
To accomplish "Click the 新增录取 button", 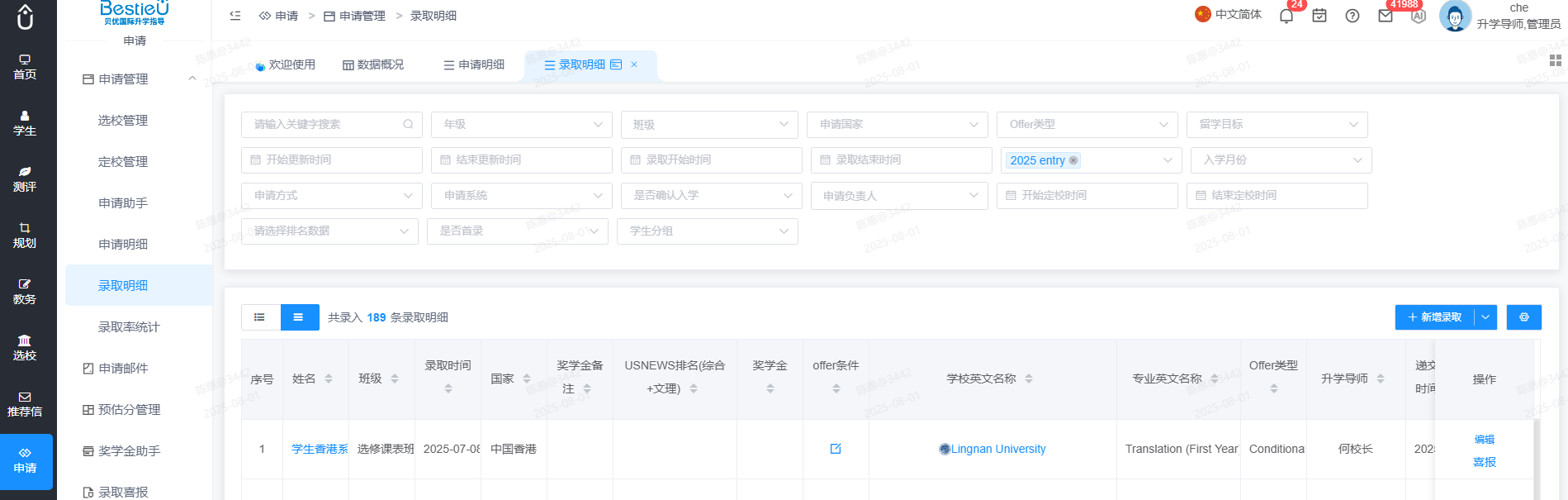I will click(x=1434, y=317).
